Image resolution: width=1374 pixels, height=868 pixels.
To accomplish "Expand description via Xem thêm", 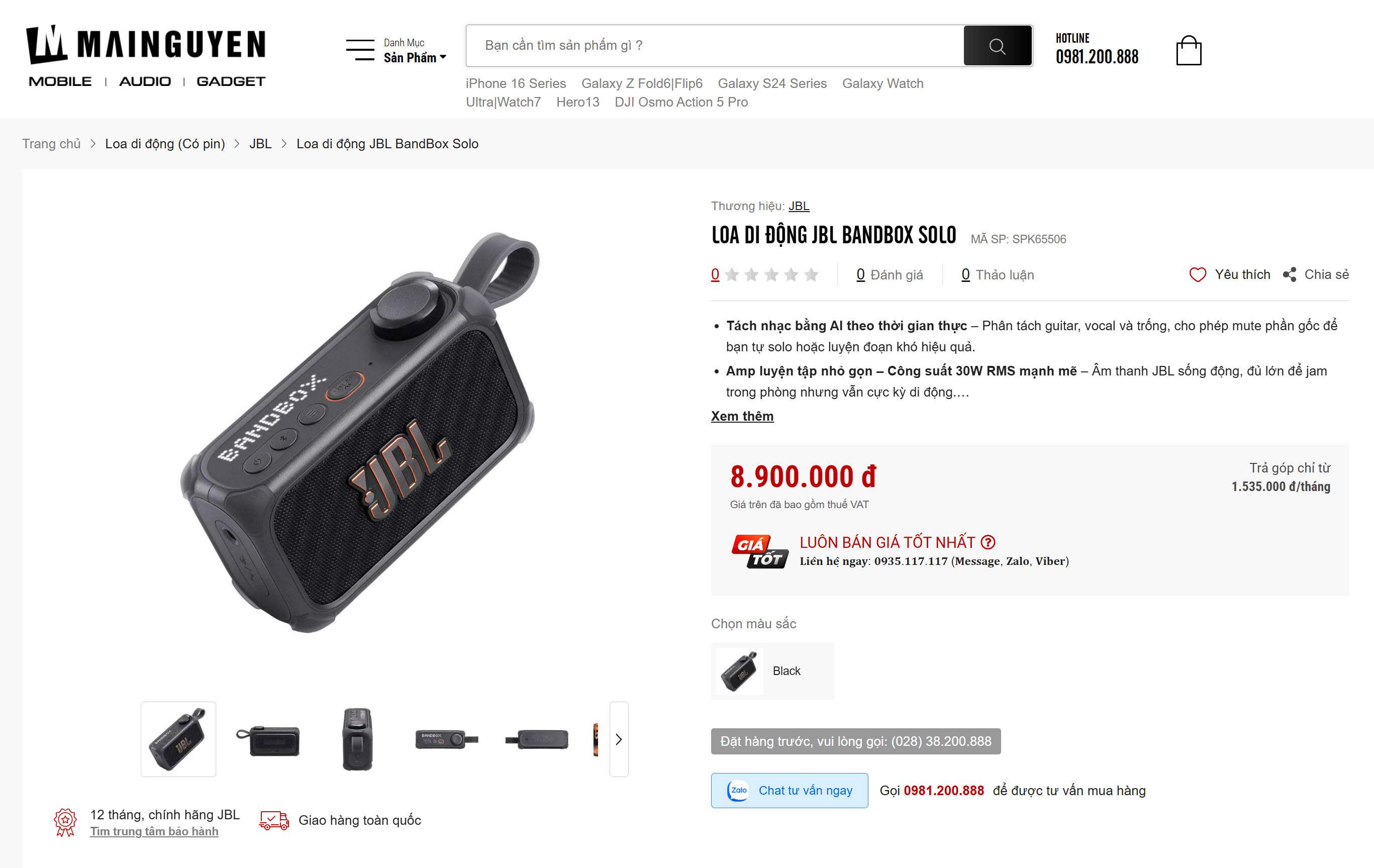I will pos(742,416).
